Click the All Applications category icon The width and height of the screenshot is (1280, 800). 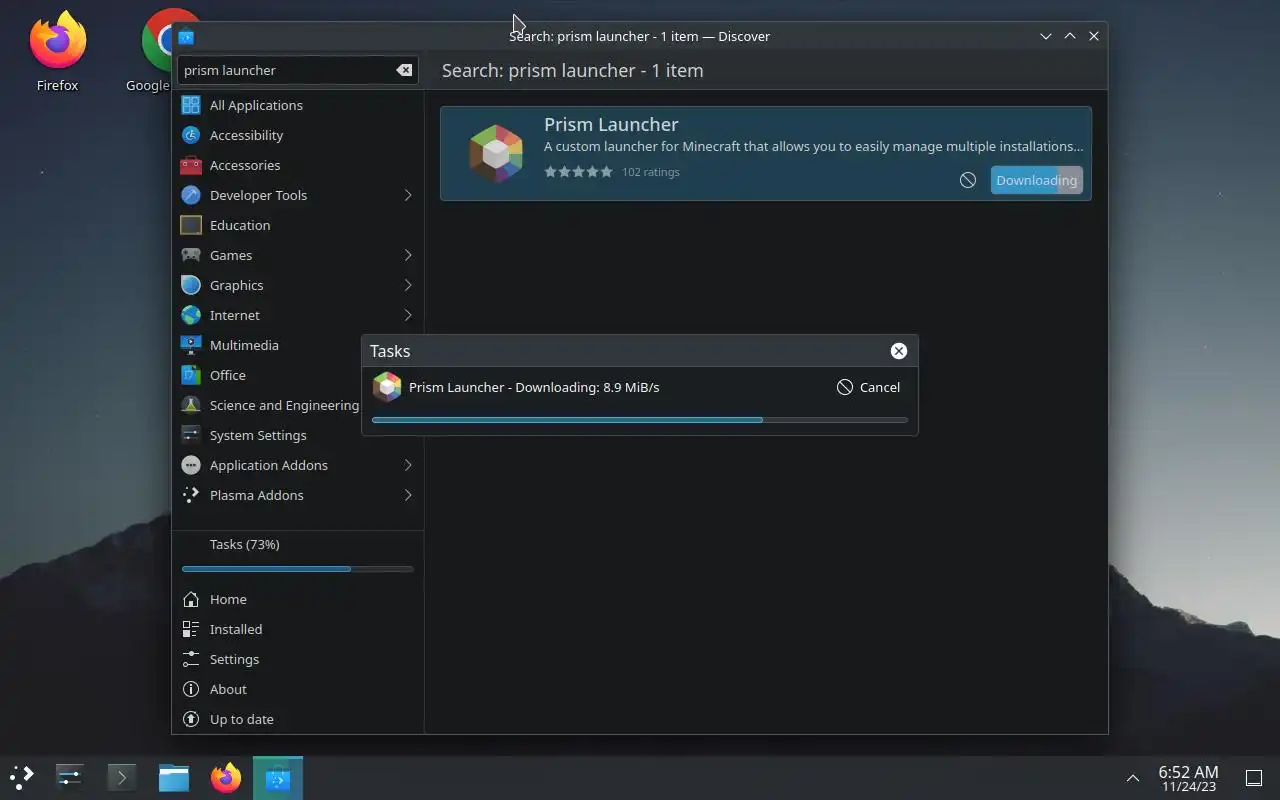(x=191, y=105)
